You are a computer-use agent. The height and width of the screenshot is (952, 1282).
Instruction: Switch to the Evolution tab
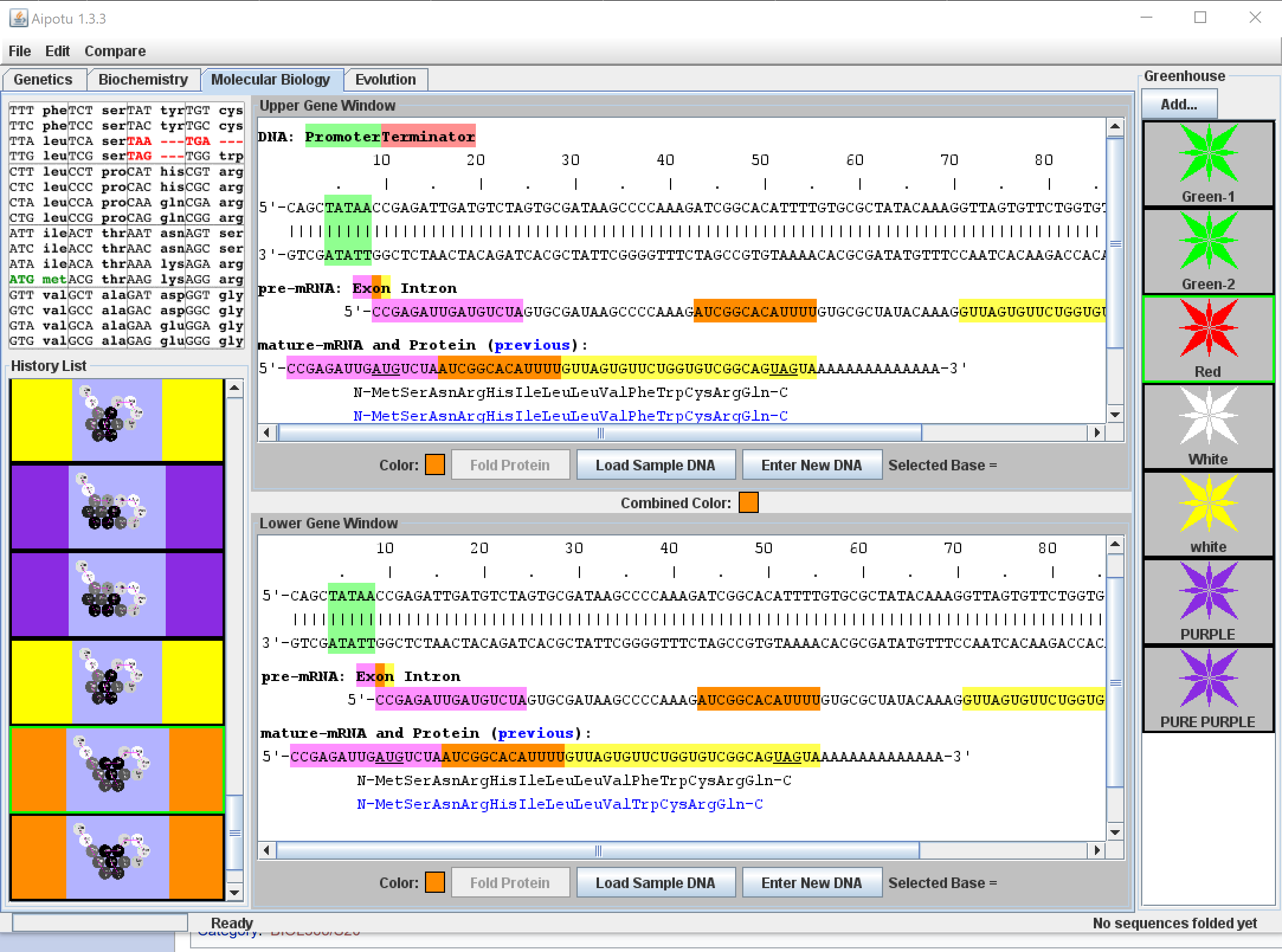pyautogui.click(x=385, y=79)
